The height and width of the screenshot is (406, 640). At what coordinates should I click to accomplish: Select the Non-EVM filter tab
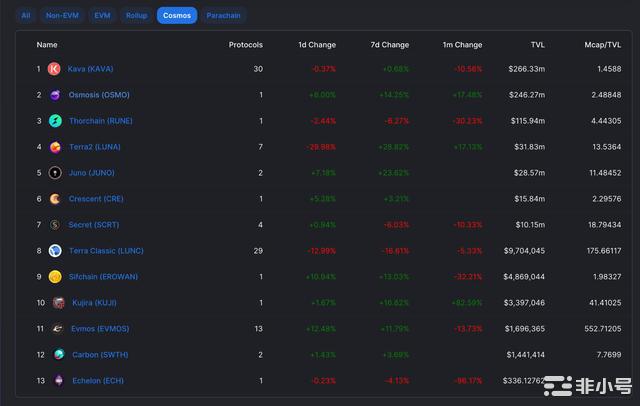(x=62, y=16)
